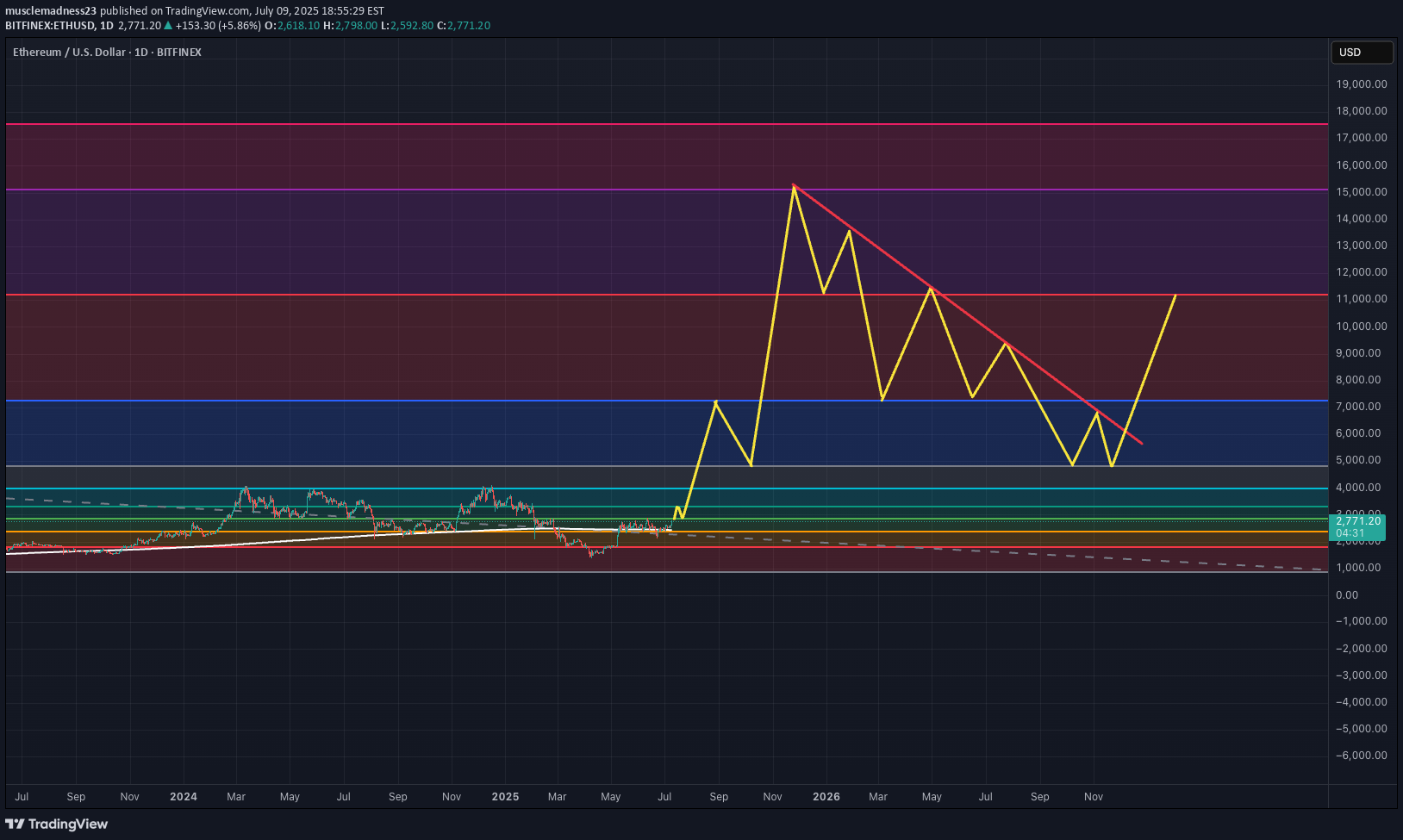Screen dimensions: 1403x840
Task: Click the 9,000.00 price axis label
Action: pyautogui.click(x=1358, y=353)
